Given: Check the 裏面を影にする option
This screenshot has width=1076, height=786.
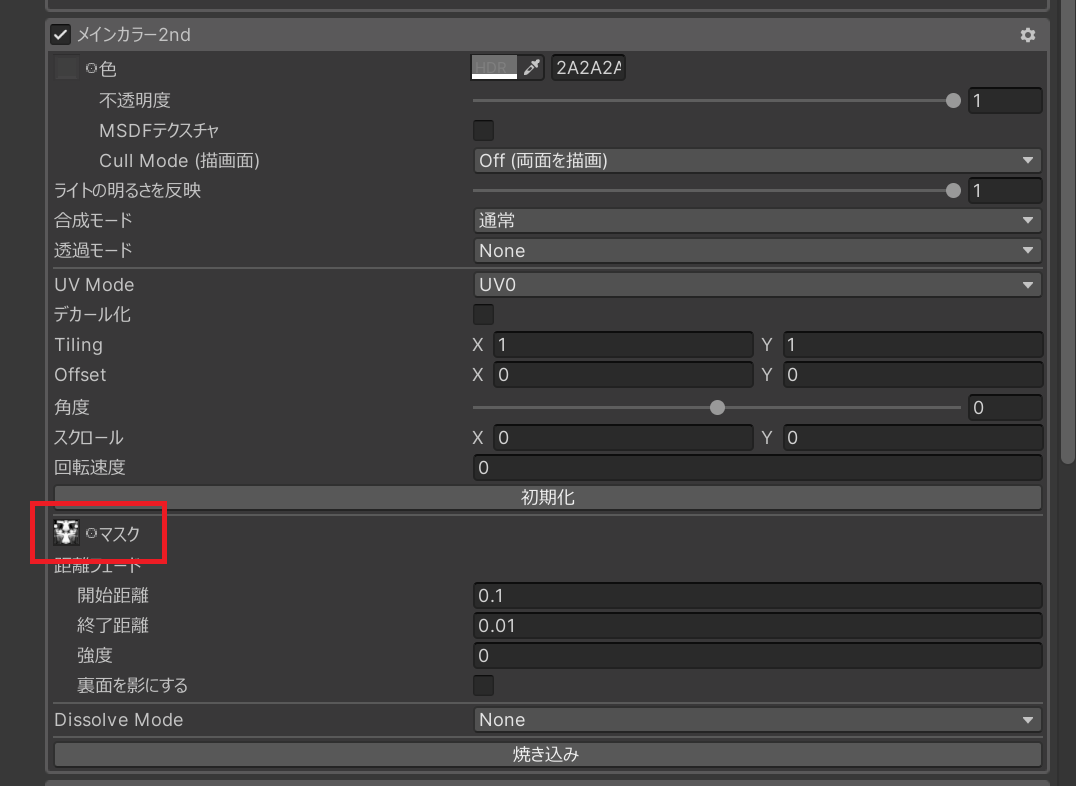Looking at the screenshot, I should 483,685.
